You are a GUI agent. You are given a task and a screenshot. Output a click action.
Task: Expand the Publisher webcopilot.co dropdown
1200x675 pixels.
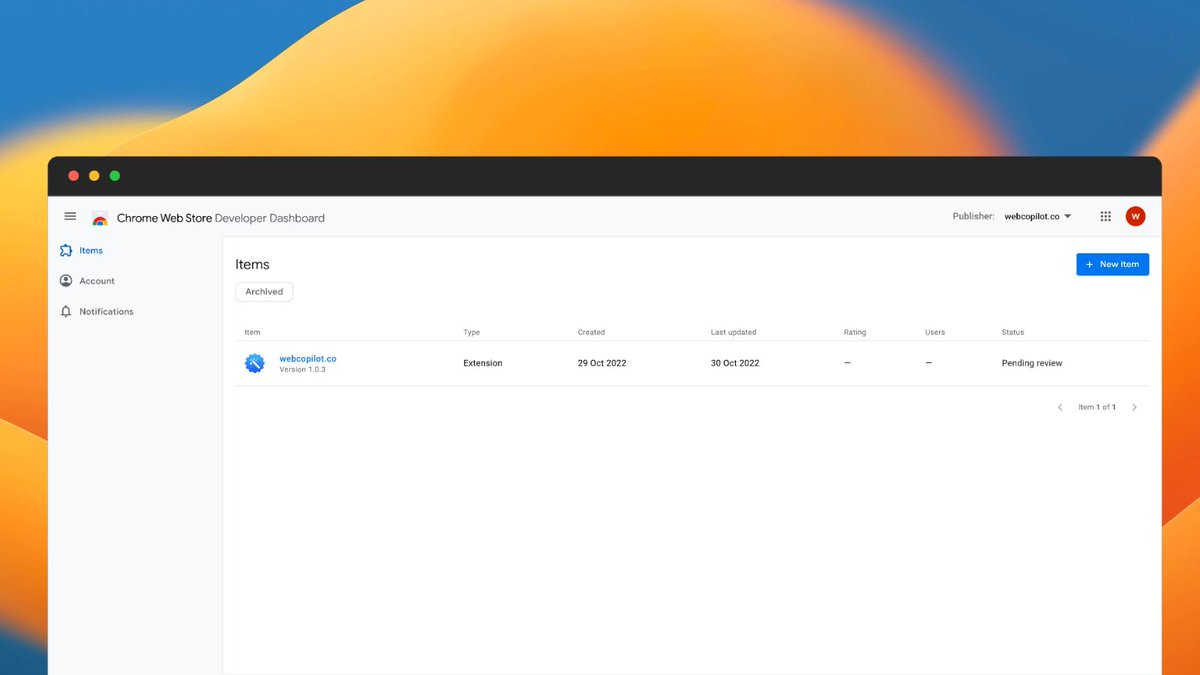(1038, 216)
